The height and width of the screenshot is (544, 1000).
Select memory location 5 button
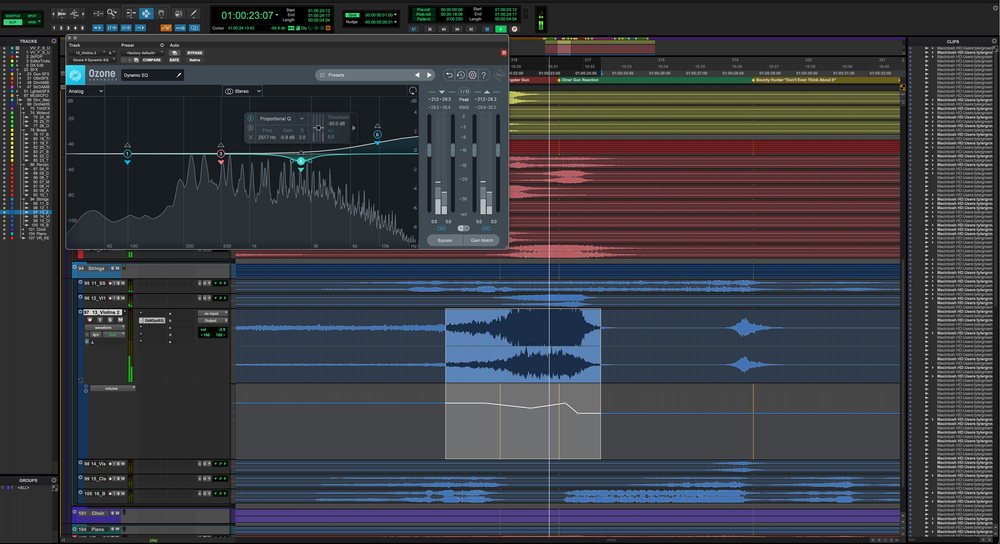pyautogui.click(x=82, y=28)
